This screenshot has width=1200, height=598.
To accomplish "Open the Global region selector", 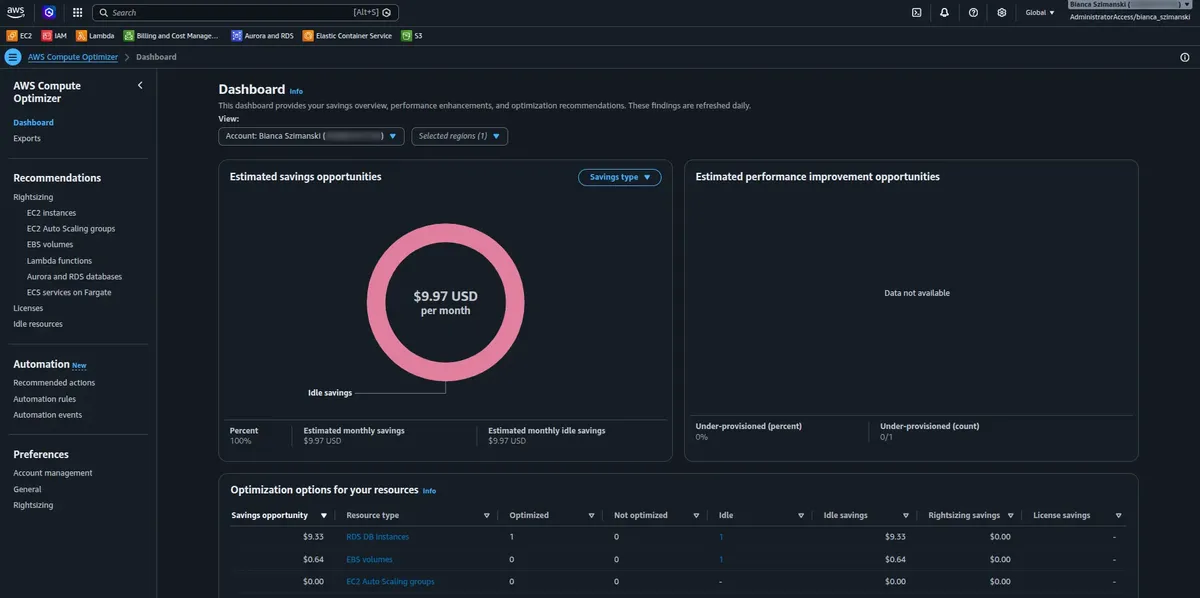I will point(1040,12).
